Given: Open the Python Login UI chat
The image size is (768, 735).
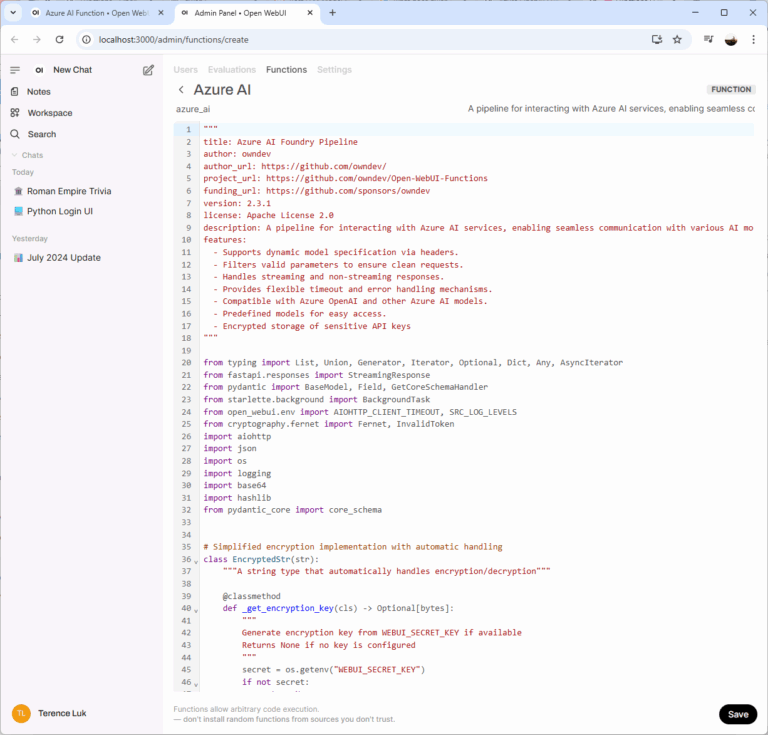Looking at the screenshot, I should coord(60,211).
